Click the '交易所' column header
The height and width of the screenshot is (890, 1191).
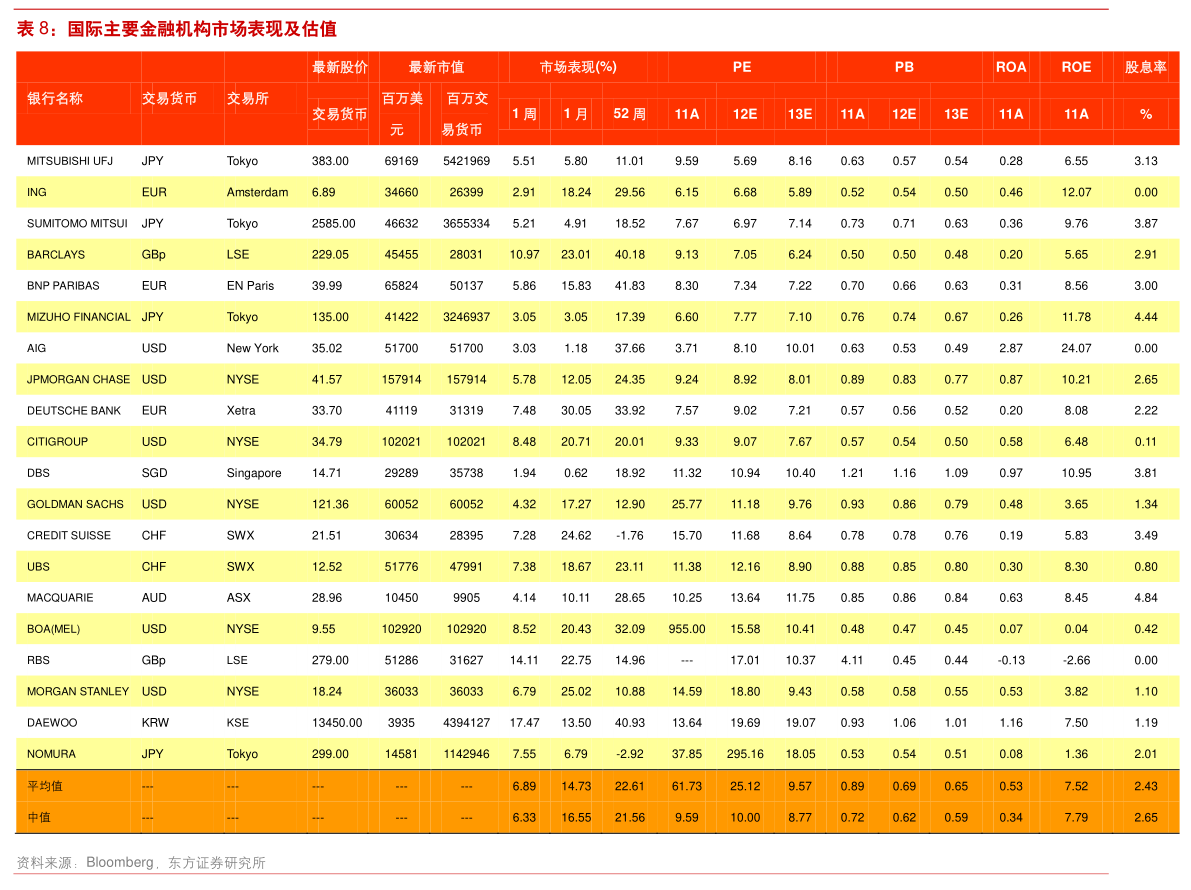pyautogui.click(x=248, y=98)
